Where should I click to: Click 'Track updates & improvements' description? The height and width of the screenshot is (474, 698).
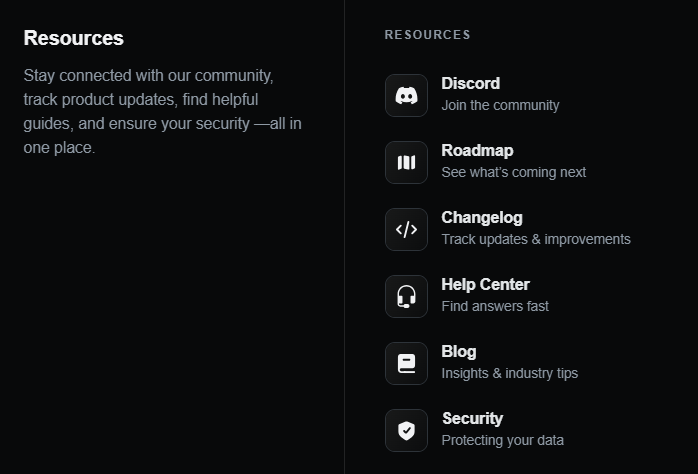tap(535, 240)
